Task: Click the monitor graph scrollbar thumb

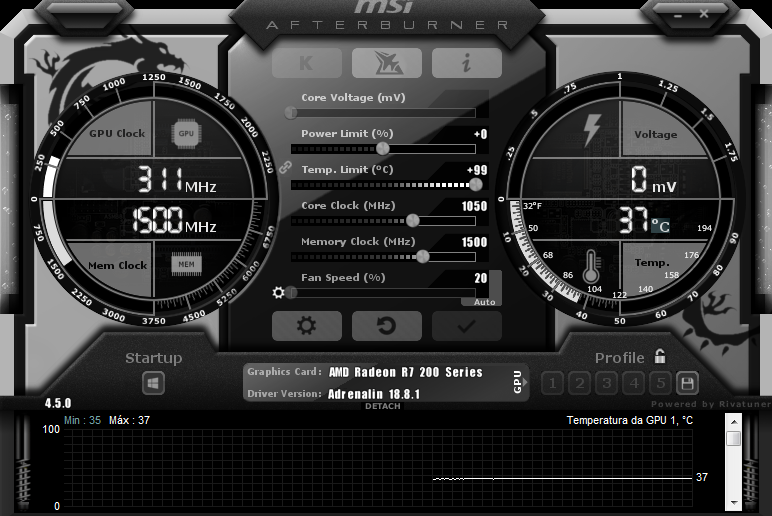Action: click(x=734, y=438)
